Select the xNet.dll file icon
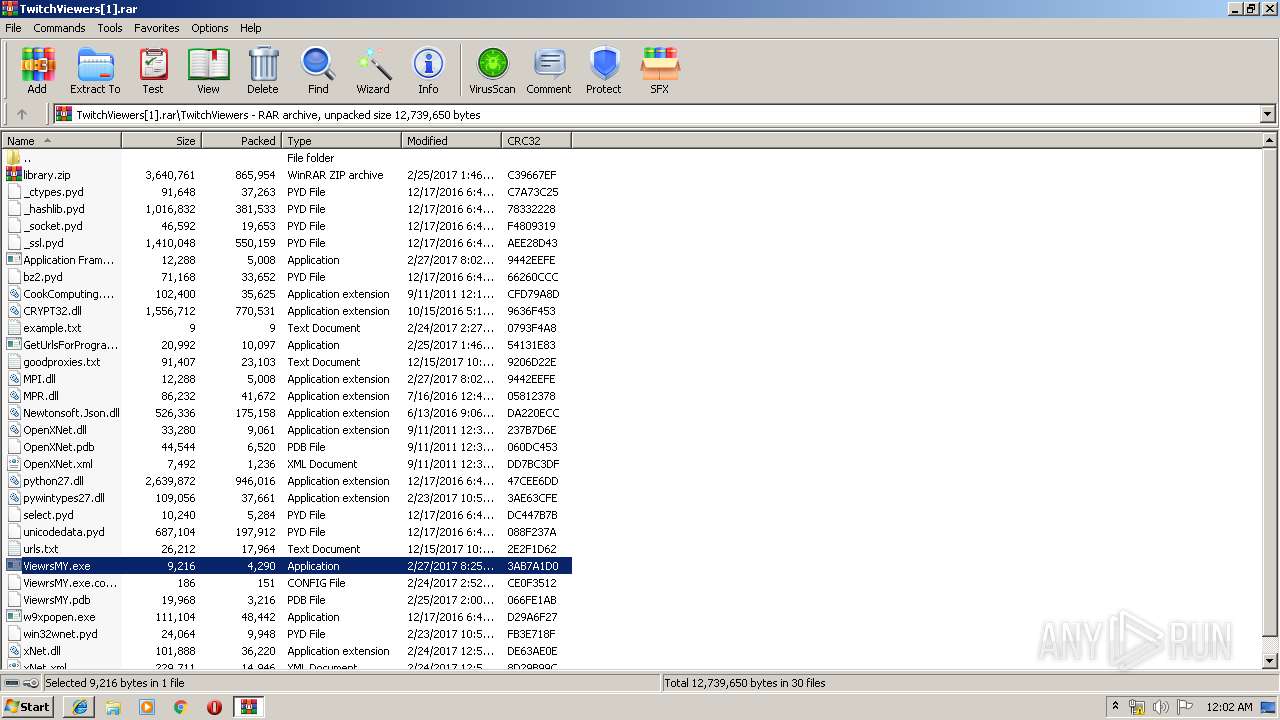The width and height of the screenshot is (1280, 720). (14, 651)
